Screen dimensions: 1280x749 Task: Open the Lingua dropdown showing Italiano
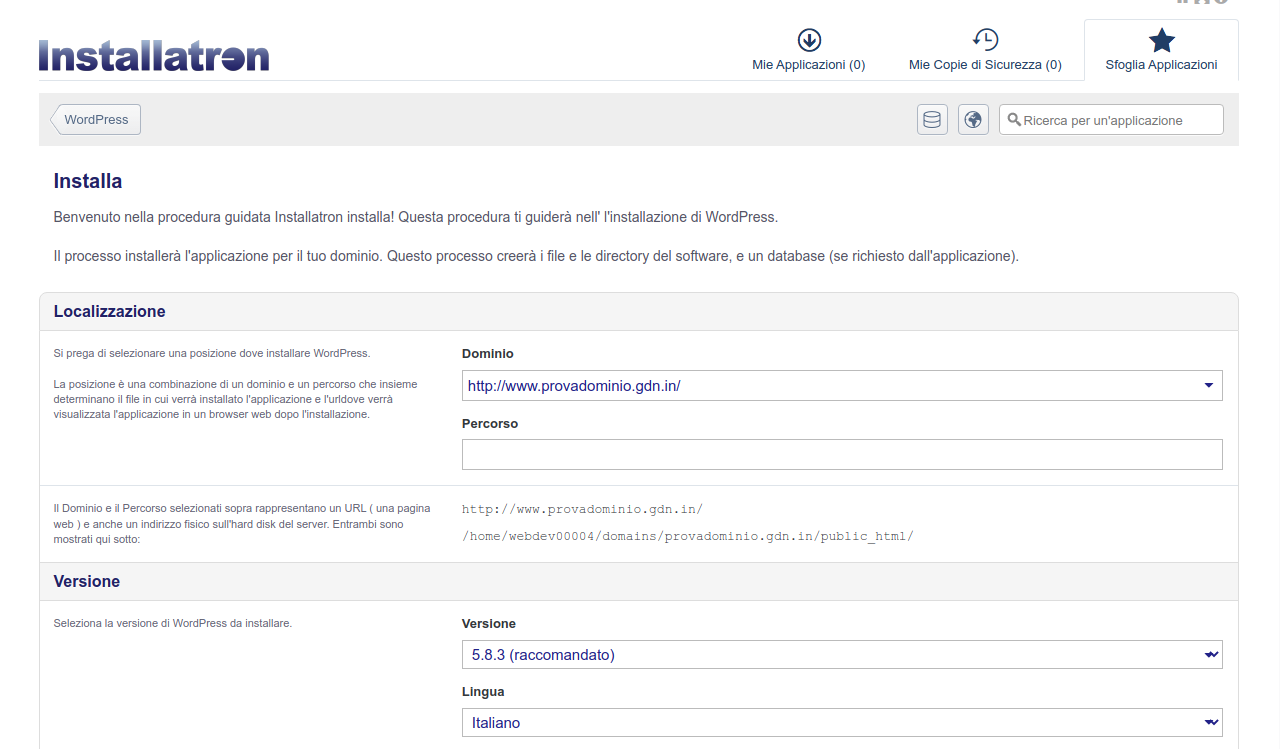coord(842,722)
